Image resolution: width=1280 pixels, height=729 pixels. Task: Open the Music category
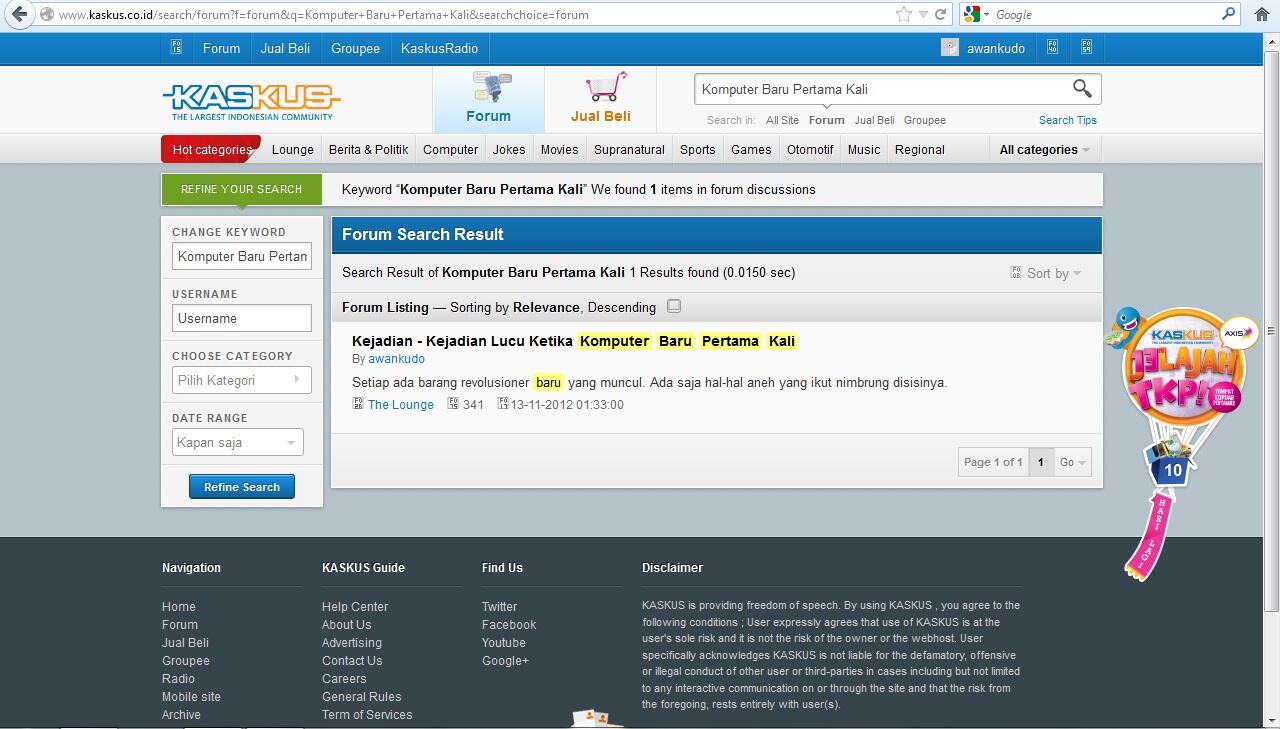(x=864, y=150)
